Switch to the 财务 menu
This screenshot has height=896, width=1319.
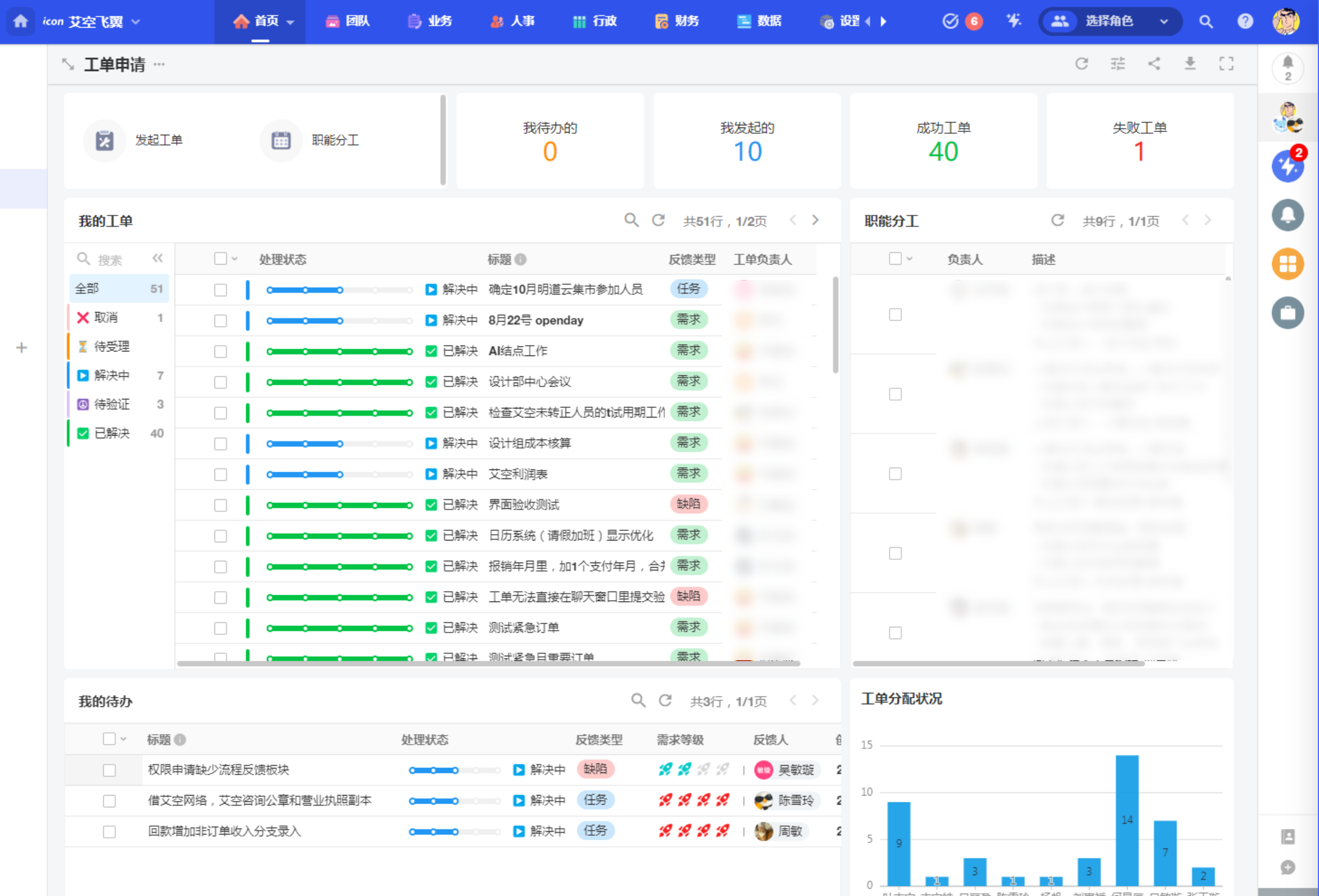(x=677, y=21)
